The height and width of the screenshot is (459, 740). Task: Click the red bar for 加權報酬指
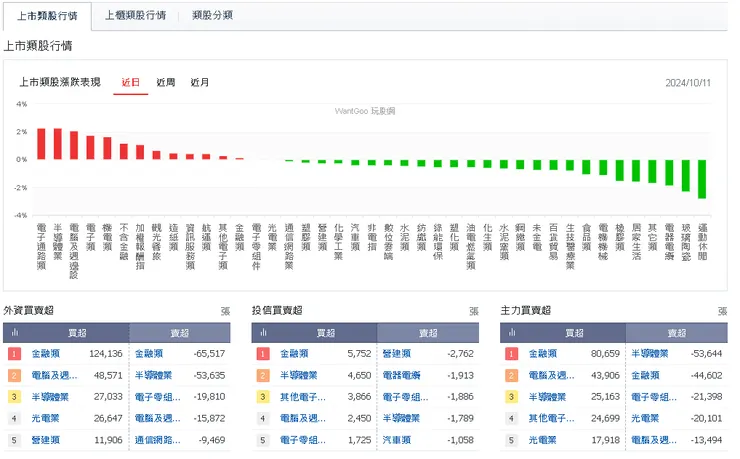click(140, 152)
